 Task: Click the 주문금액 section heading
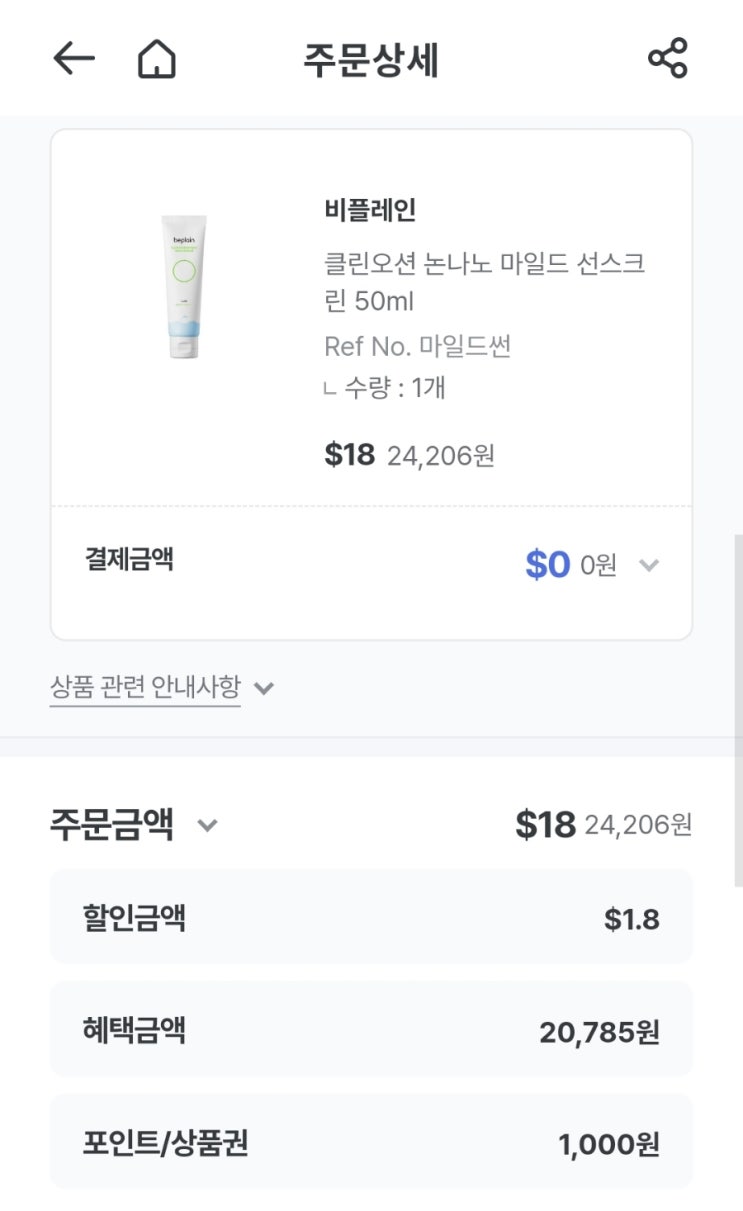[x=112, y=826]
